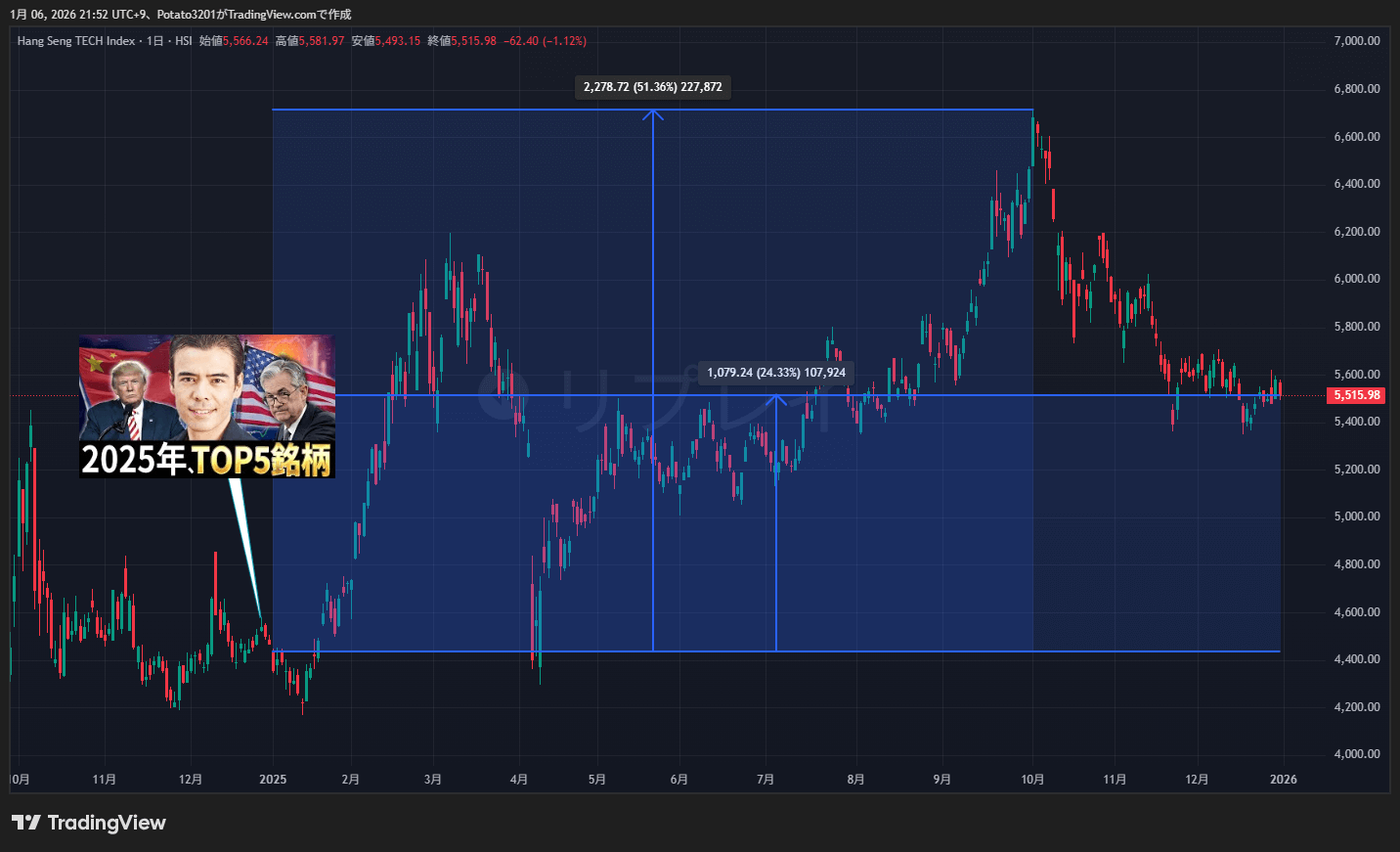Click the 高値 5,581.97 high value
Image resolution: width=1400 pixels, height=852 pixels.
[310, 41]
